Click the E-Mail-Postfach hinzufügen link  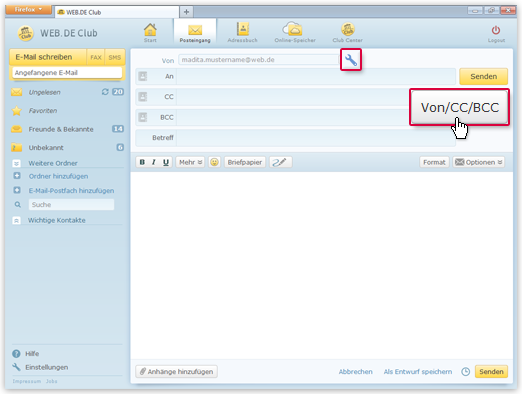[71, 191]
